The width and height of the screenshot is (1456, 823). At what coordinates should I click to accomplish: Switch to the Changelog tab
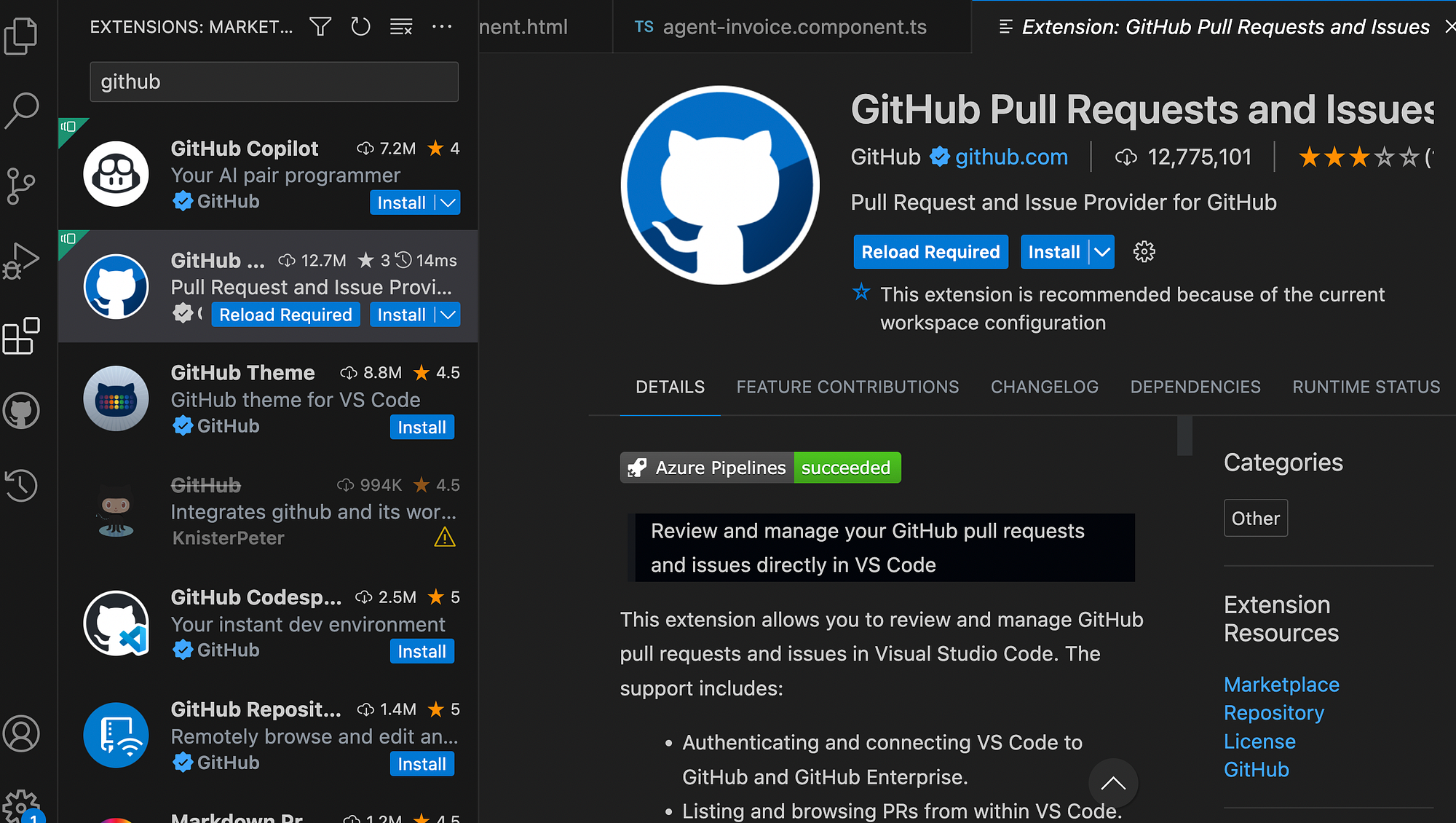click(1044, 387)
